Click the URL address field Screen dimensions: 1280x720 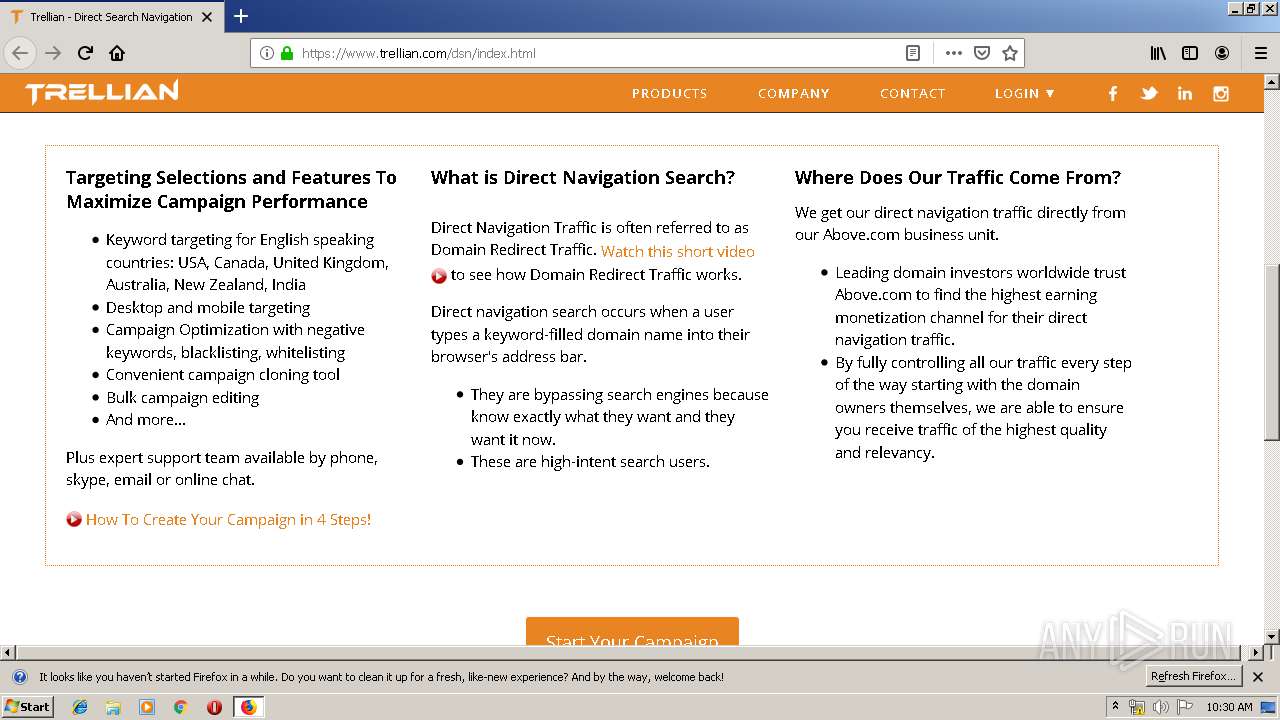(x=600, y=53)
